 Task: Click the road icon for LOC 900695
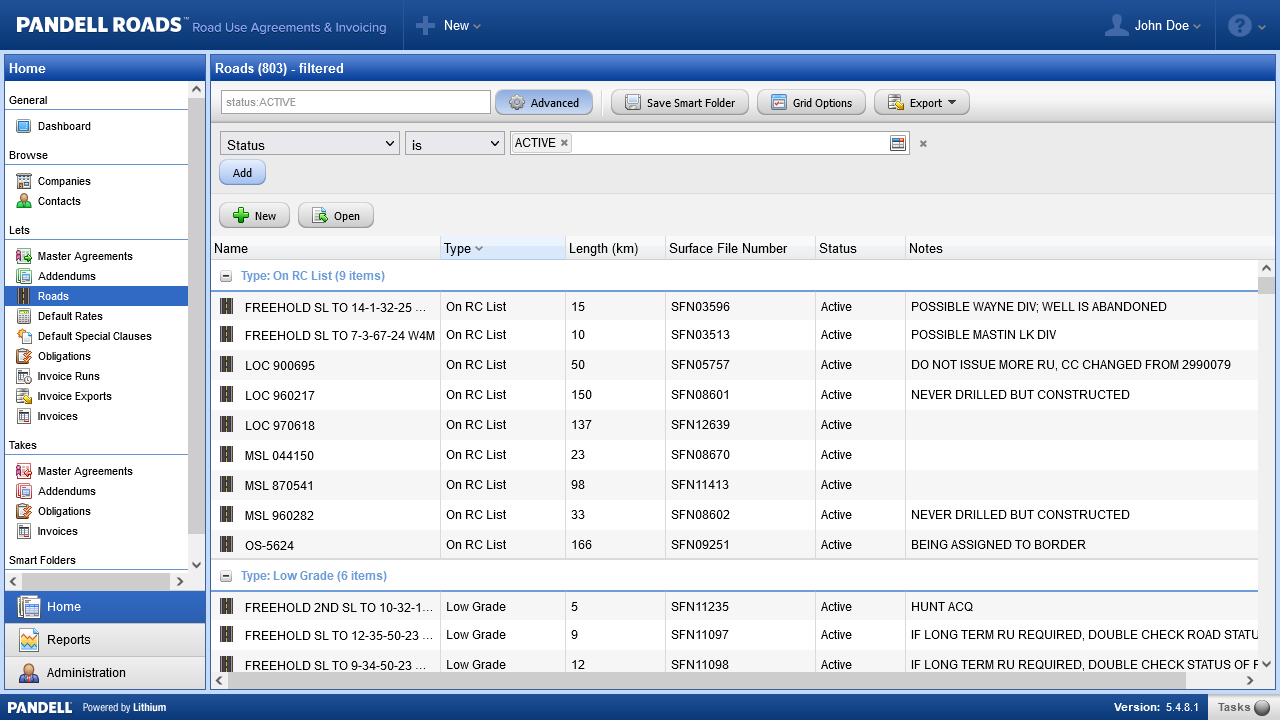pyautogui.click(x=227, y=365)
